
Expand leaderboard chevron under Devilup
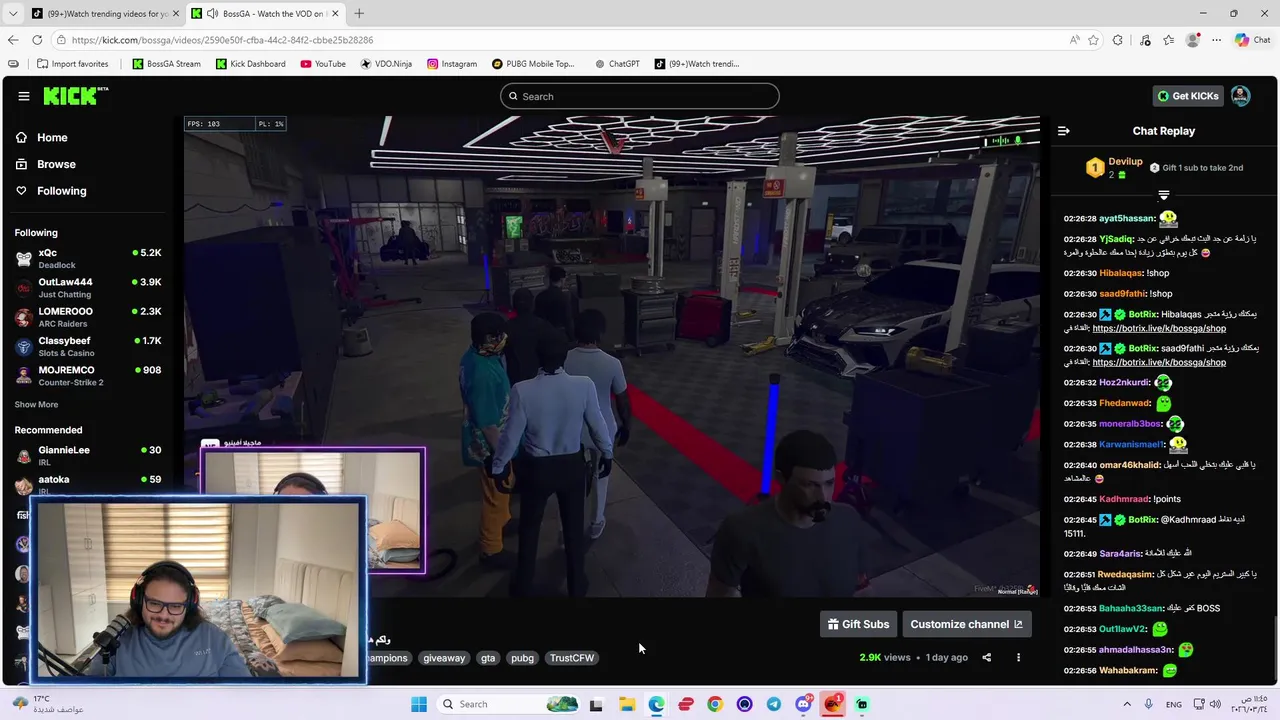1163,195
